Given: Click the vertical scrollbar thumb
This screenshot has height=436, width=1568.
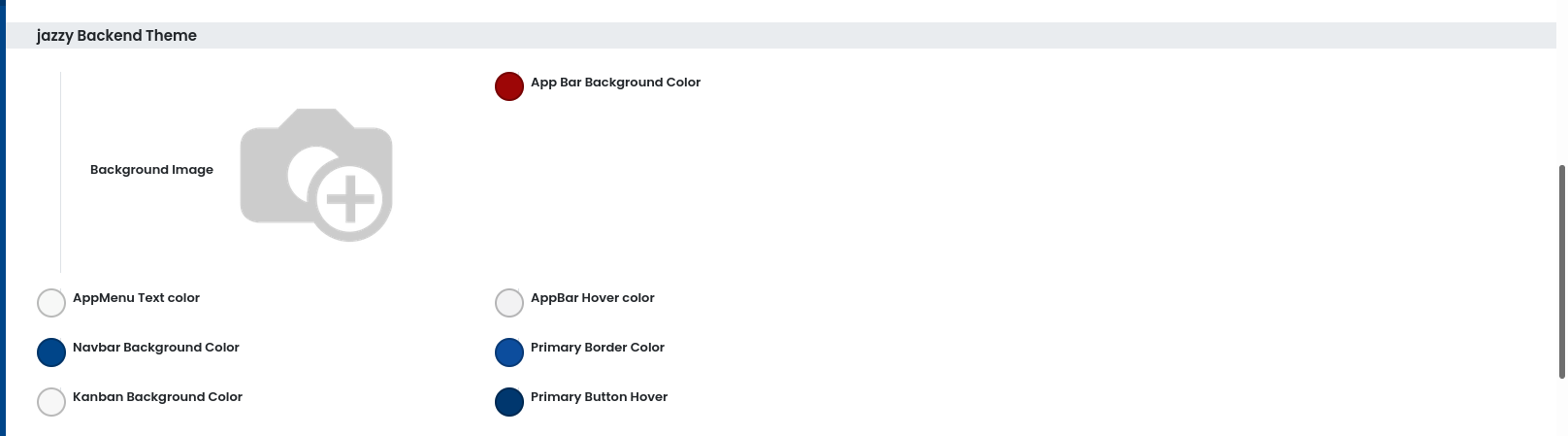Looking at the screenshot, I should 1561,272.
